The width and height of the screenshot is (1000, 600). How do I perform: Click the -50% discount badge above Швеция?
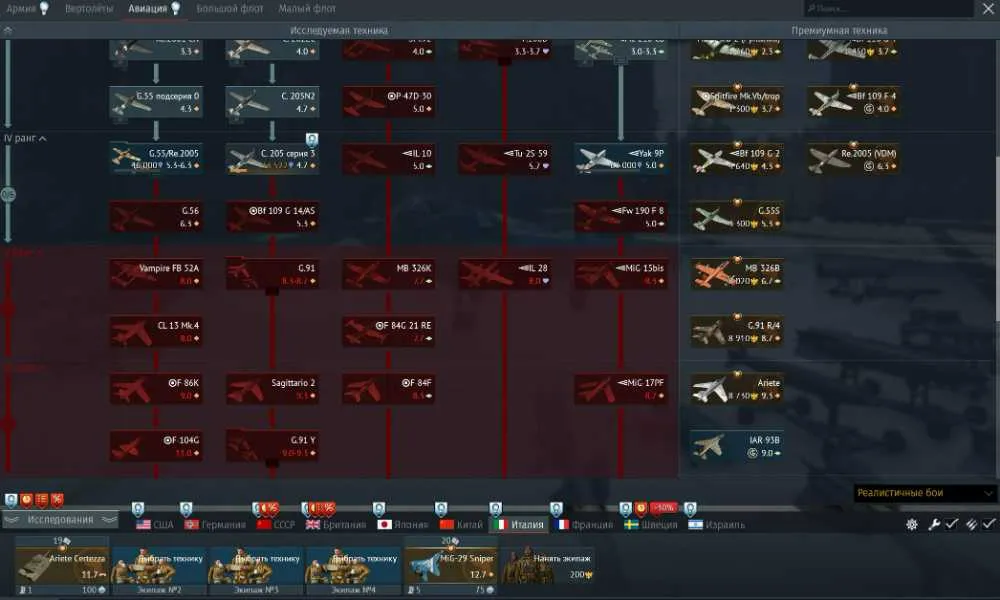click(x=663, y=508)
